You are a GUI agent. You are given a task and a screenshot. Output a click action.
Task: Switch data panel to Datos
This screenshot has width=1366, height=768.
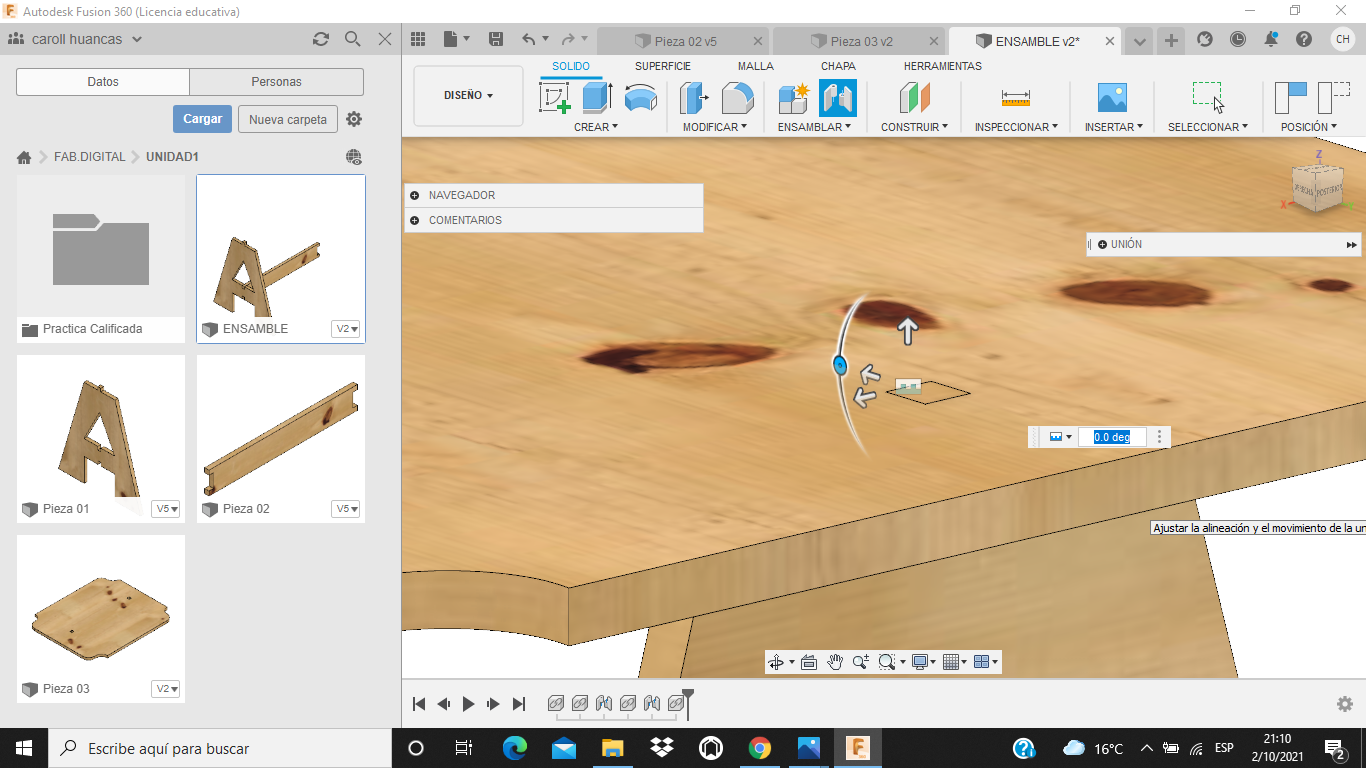103,82
